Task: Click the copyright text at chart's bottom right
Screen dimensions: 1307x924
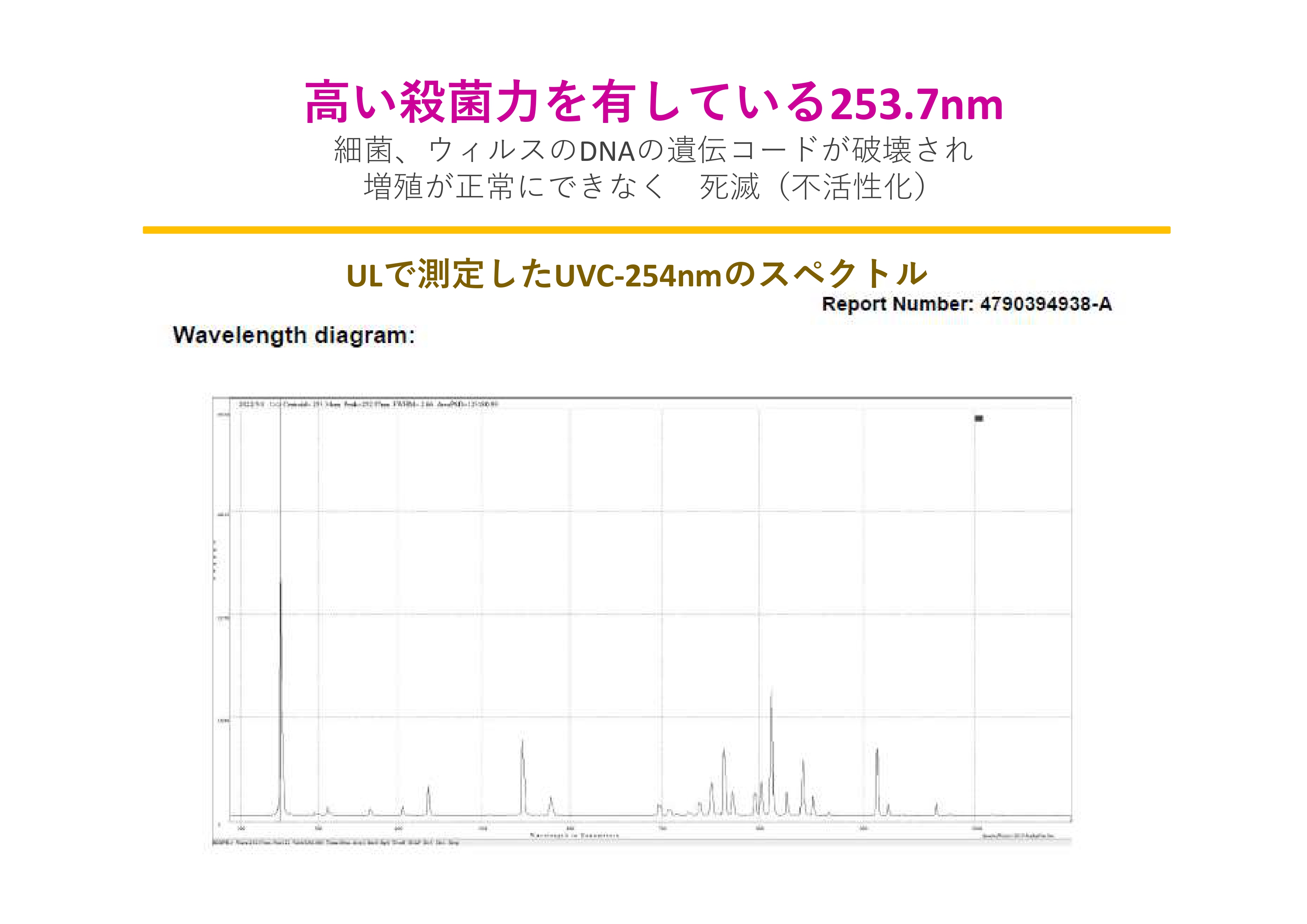Action: tap(1019, 836)
